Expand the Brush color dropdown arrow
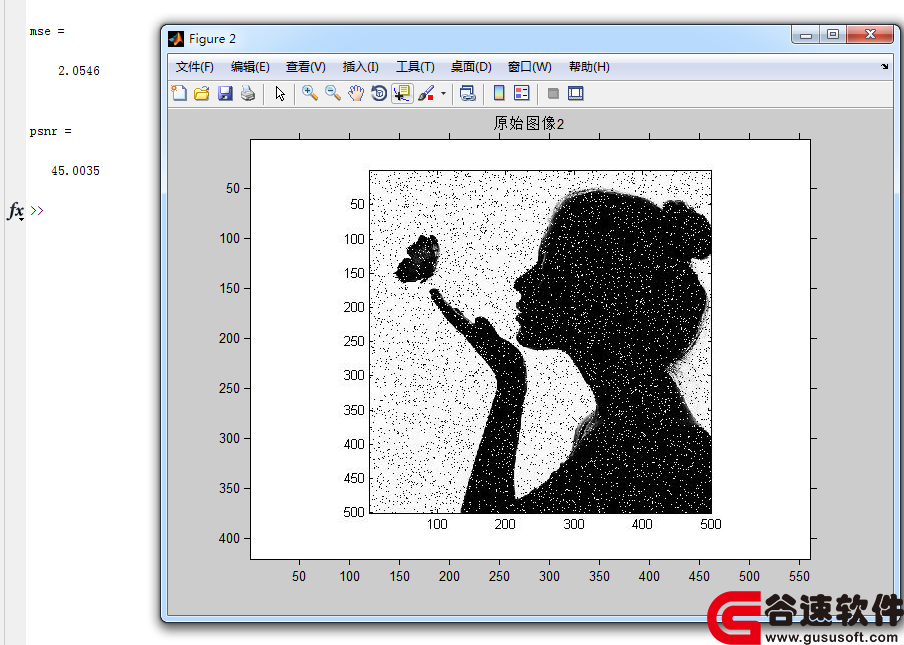 click(x=443, y=93)
